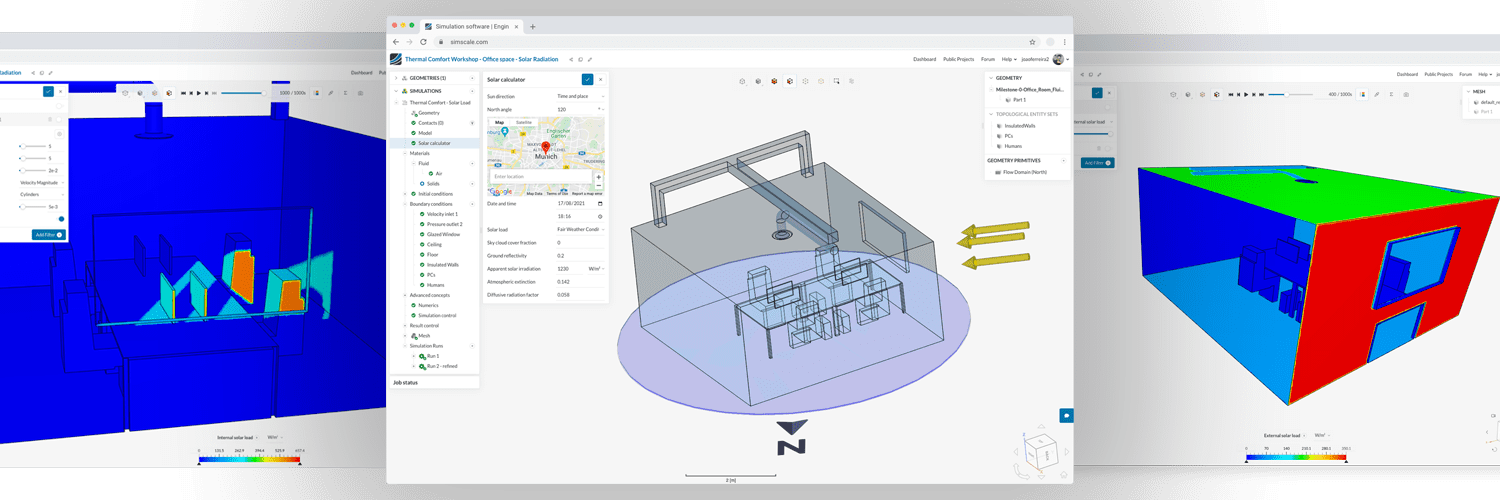Click the Enter location search field
The height and width of the screenshot is (500, 1500).
(x=540, y=176)
